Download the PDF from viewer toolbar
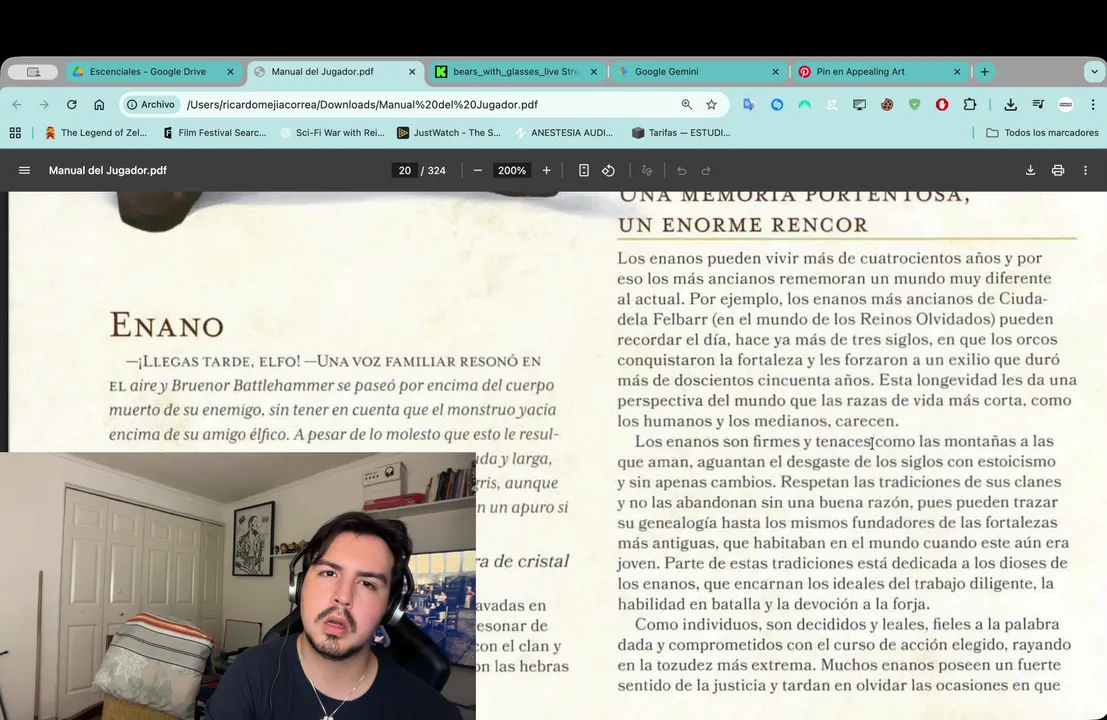The height and width of the screenshot is (720, 1107). (x=1030, y=170)
